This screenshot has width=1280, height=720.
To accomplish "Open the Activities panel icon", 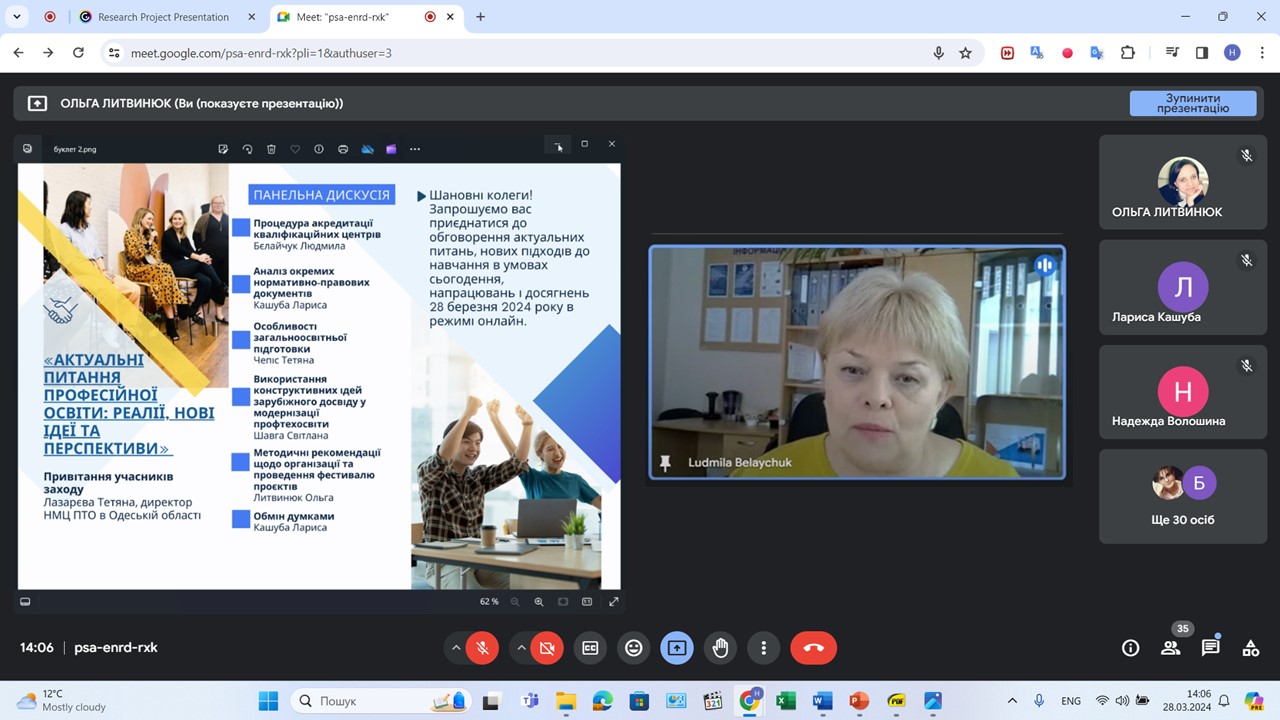I will click(x=1250, y=648).
